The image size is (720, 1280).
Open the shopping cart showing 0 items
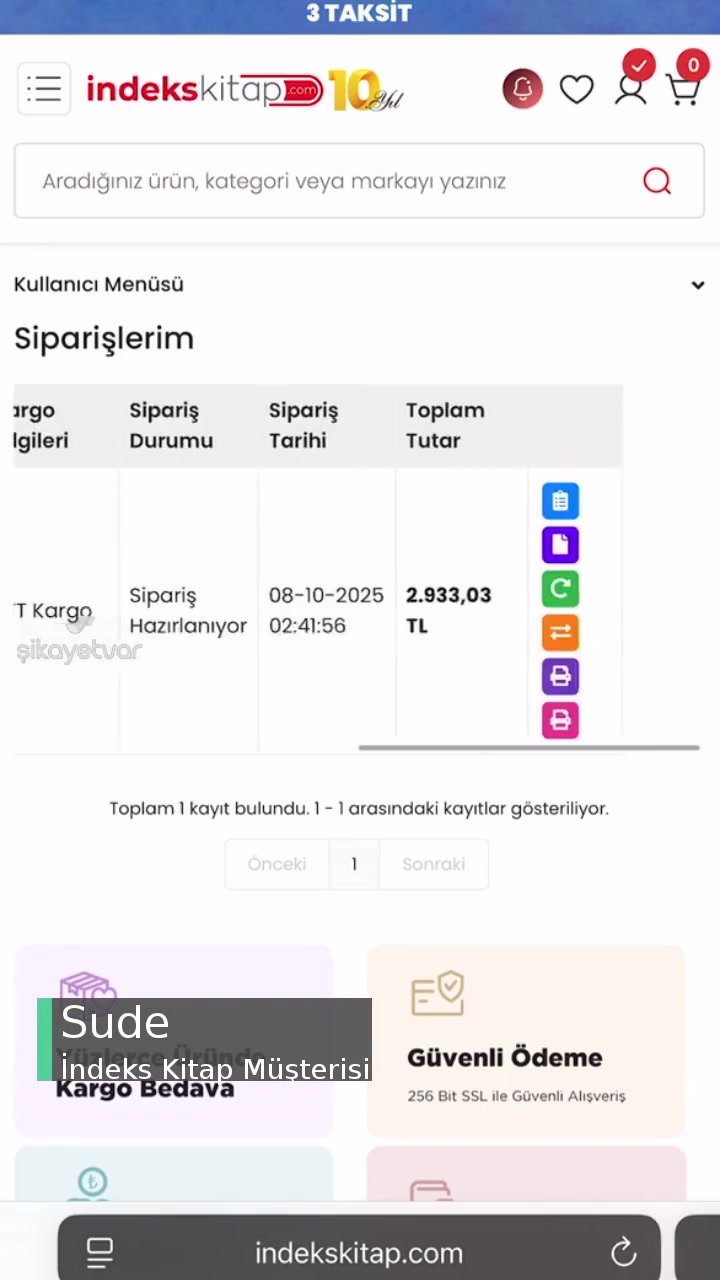click(x=683, y=89)
